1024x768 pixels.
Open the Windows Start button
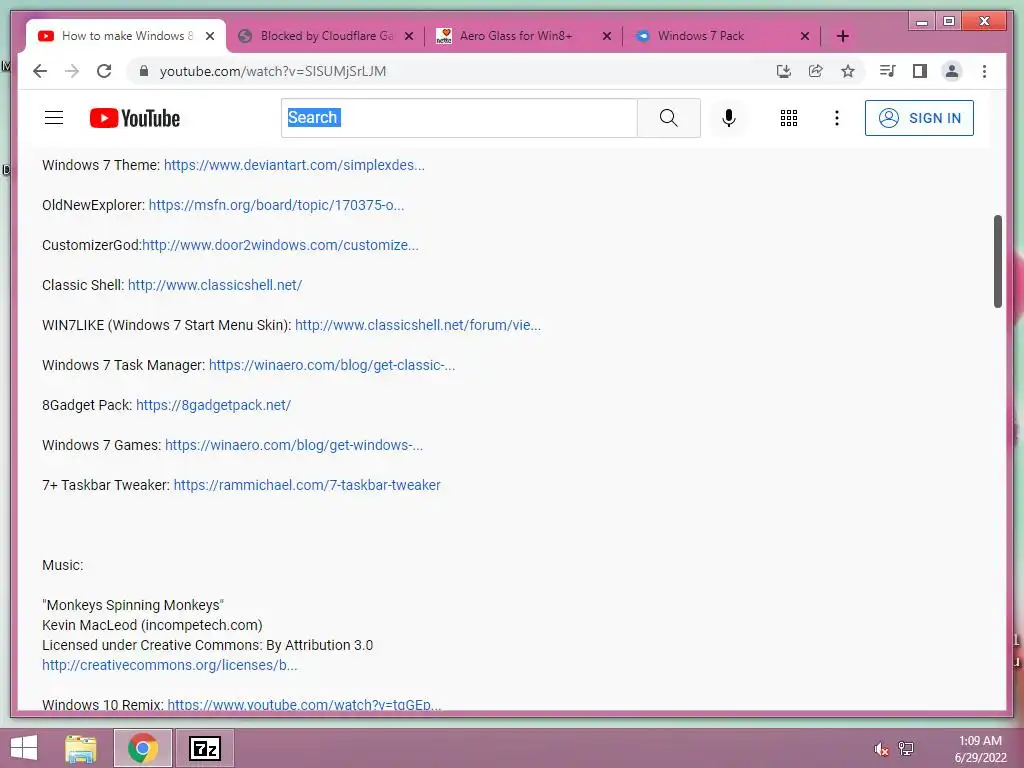(24, 748)
